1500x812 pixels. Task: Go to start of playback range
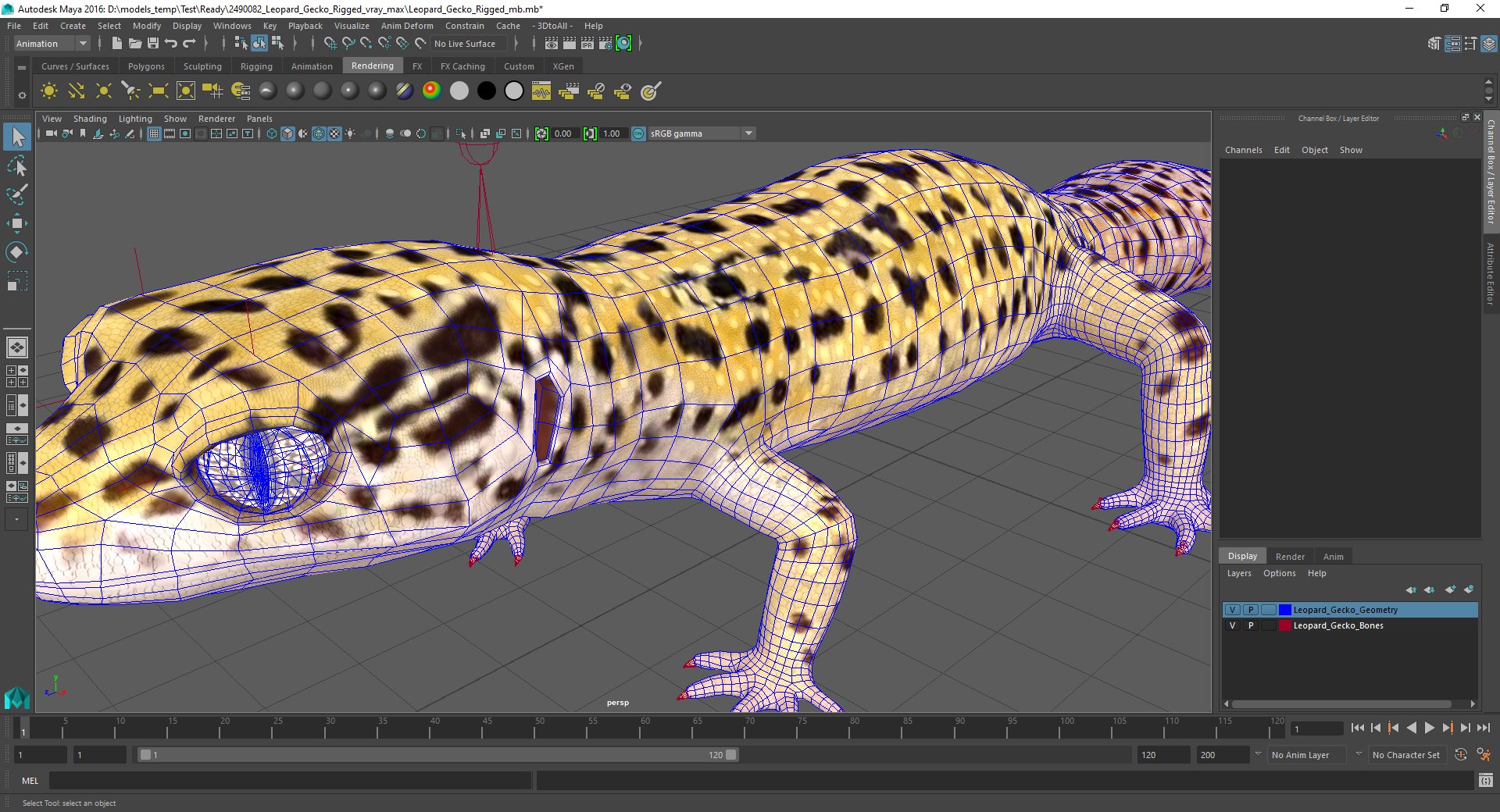[x=1357, y=728]
